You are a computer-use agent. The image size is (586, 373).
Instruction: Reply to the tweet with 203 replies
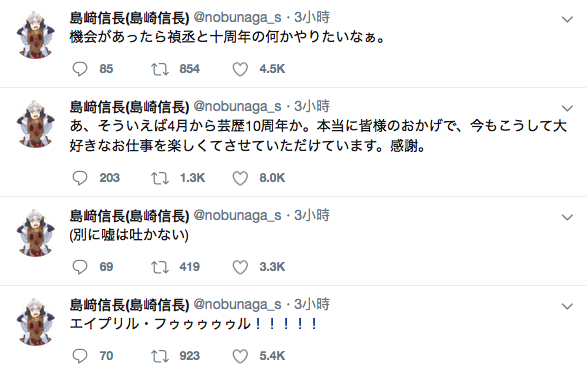pyautogui.click(x=80, y=178)
